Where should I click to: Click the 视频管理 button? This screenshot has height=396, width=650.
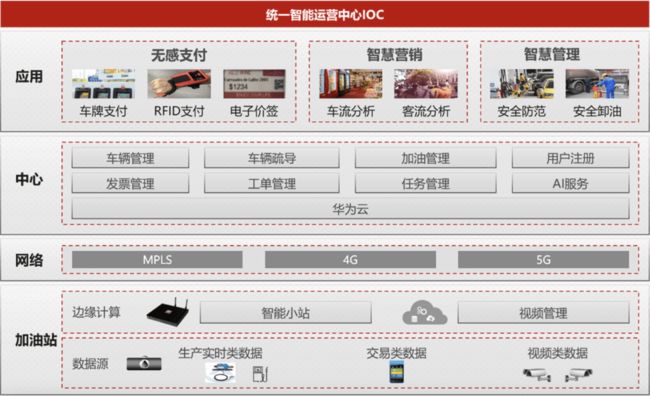click(x=543, y=313)
